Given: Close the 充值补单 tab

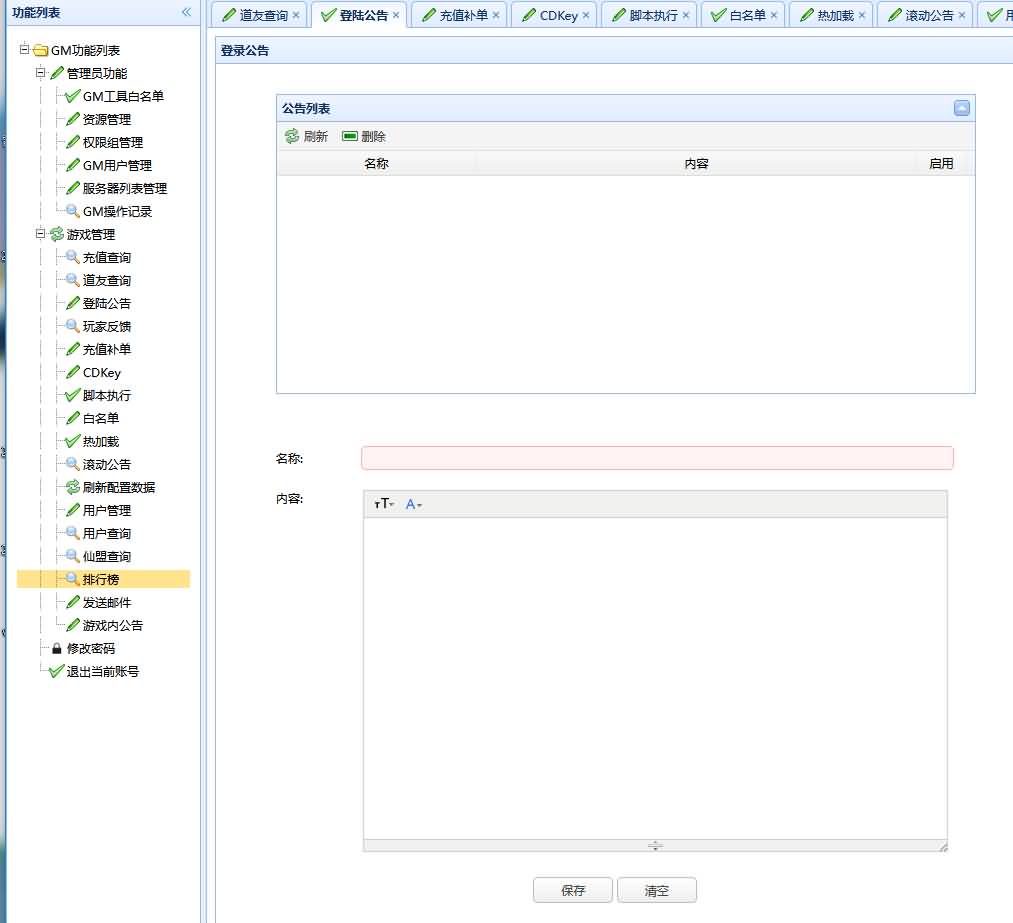Looking at the screenshot, I should coord(496,16).
